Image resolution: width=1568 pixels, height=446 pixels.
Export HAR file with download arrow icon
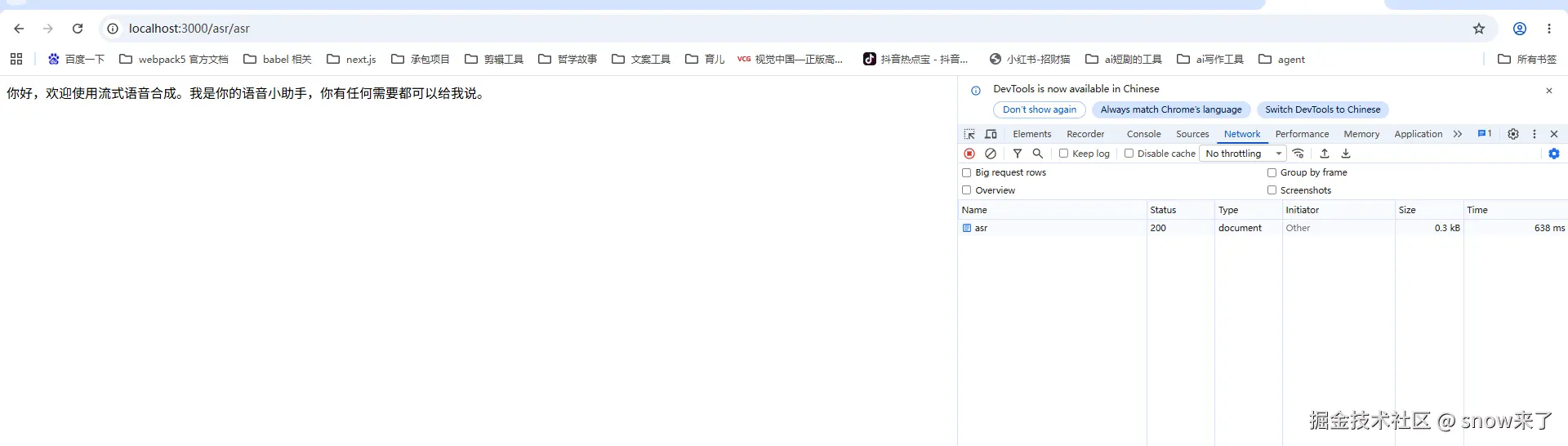click(x=1346, y=154)
